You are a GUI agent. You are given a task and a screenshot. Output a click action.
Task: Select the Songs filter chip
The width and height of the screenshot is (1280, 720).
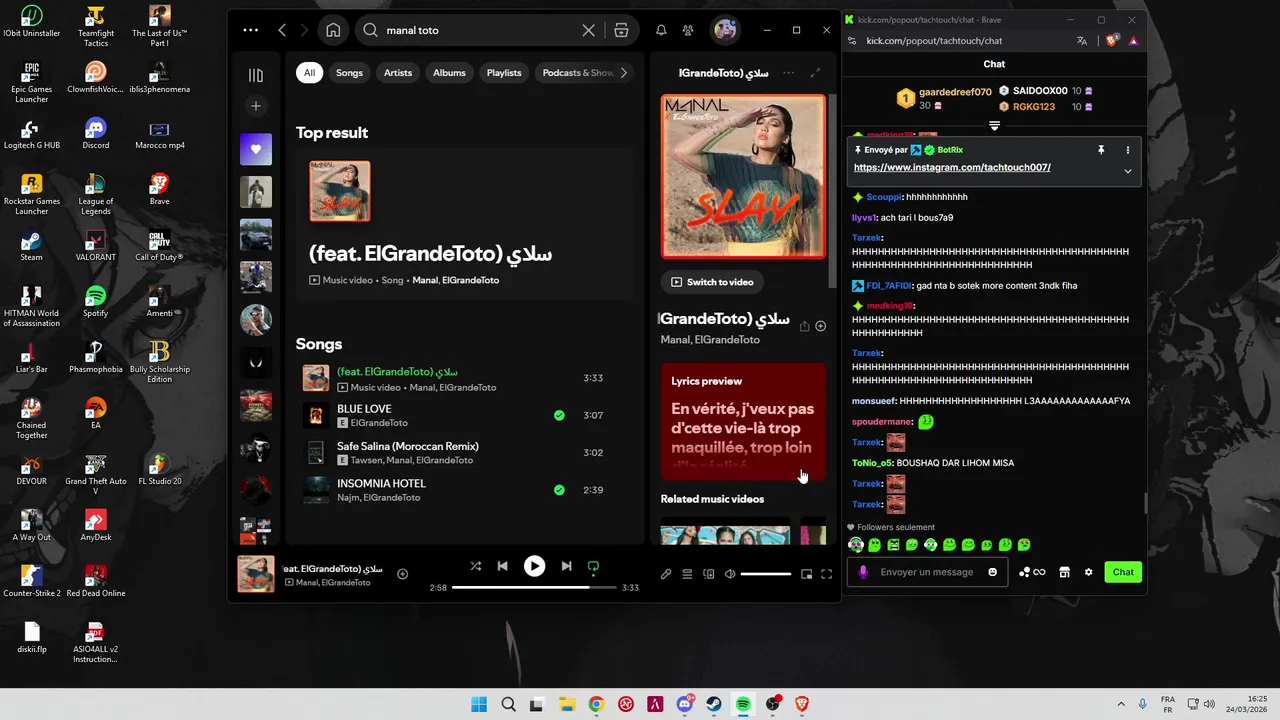(349, 73)
